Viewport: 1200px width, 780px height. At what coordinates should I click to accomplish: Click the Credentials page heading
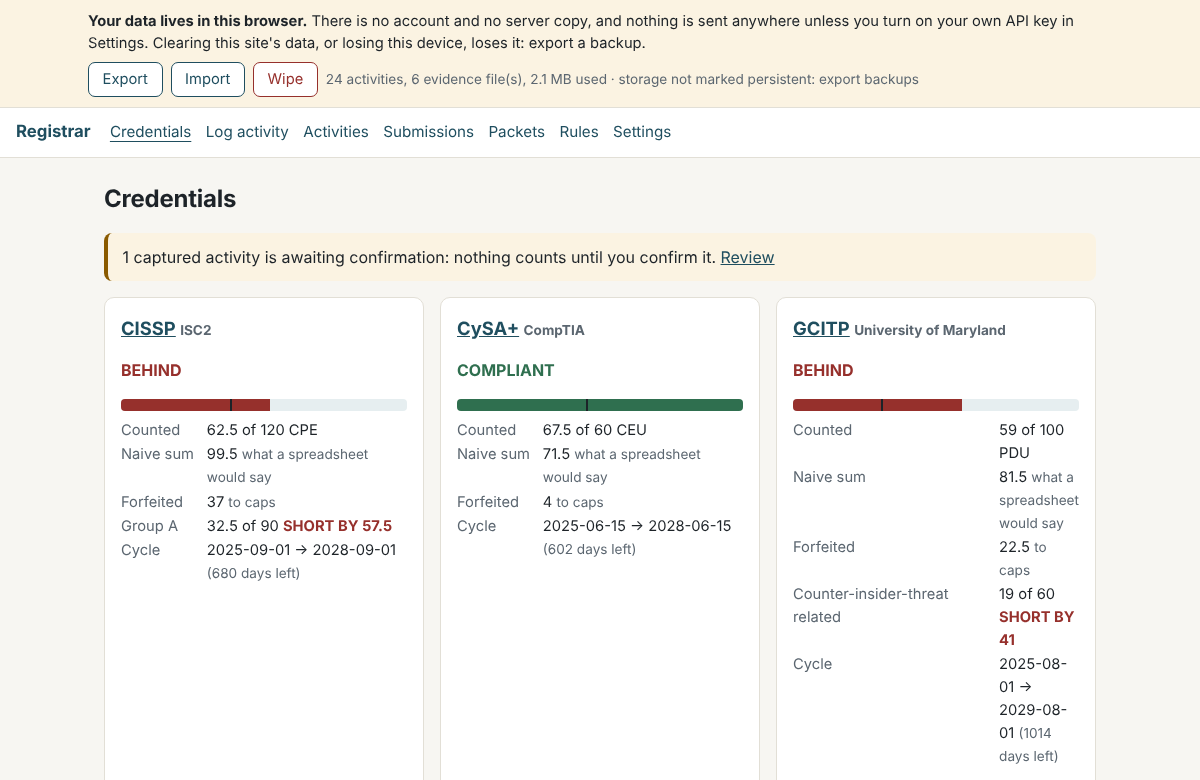click(170, 199)
